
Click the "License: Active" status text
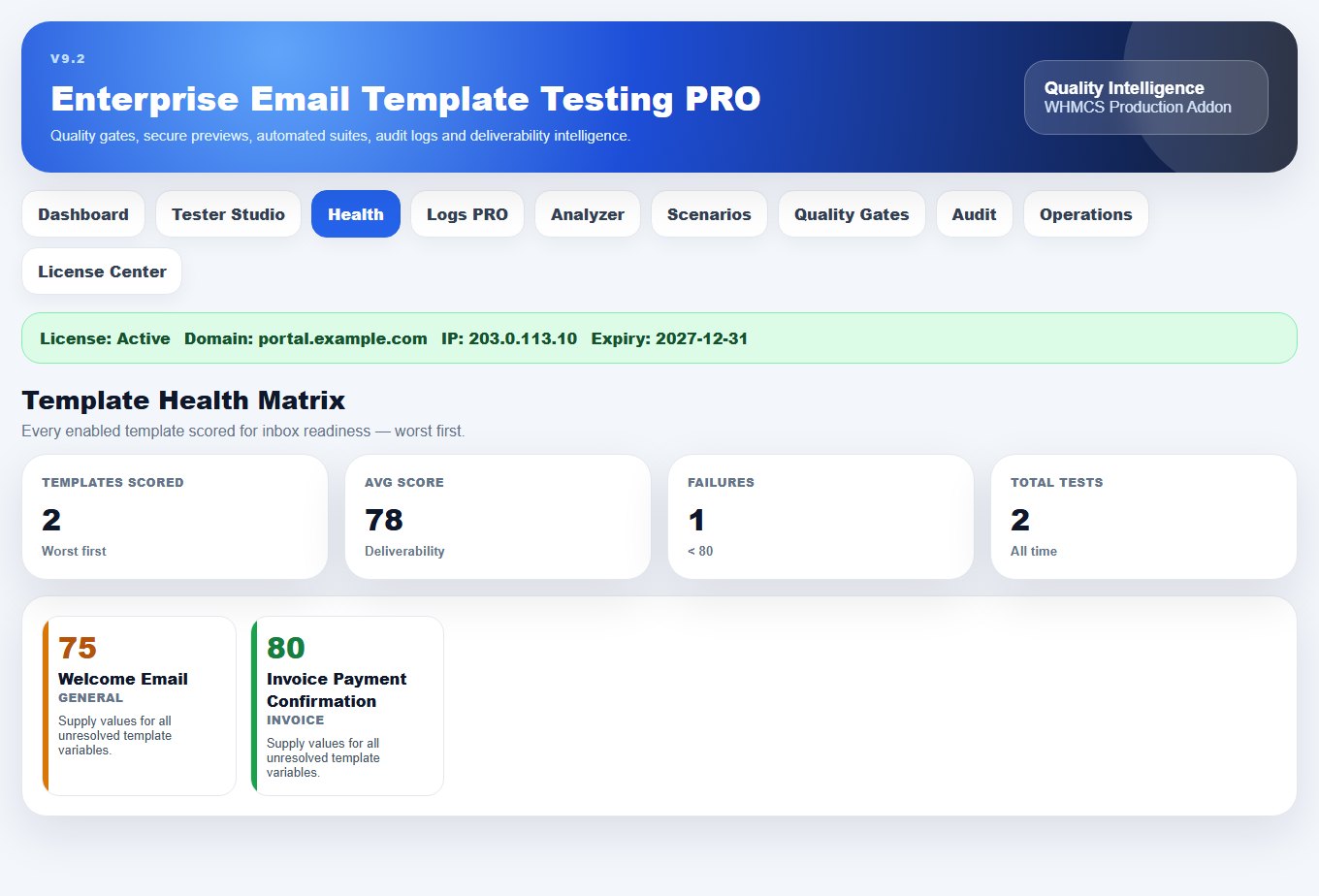click(x=105, y=338)
